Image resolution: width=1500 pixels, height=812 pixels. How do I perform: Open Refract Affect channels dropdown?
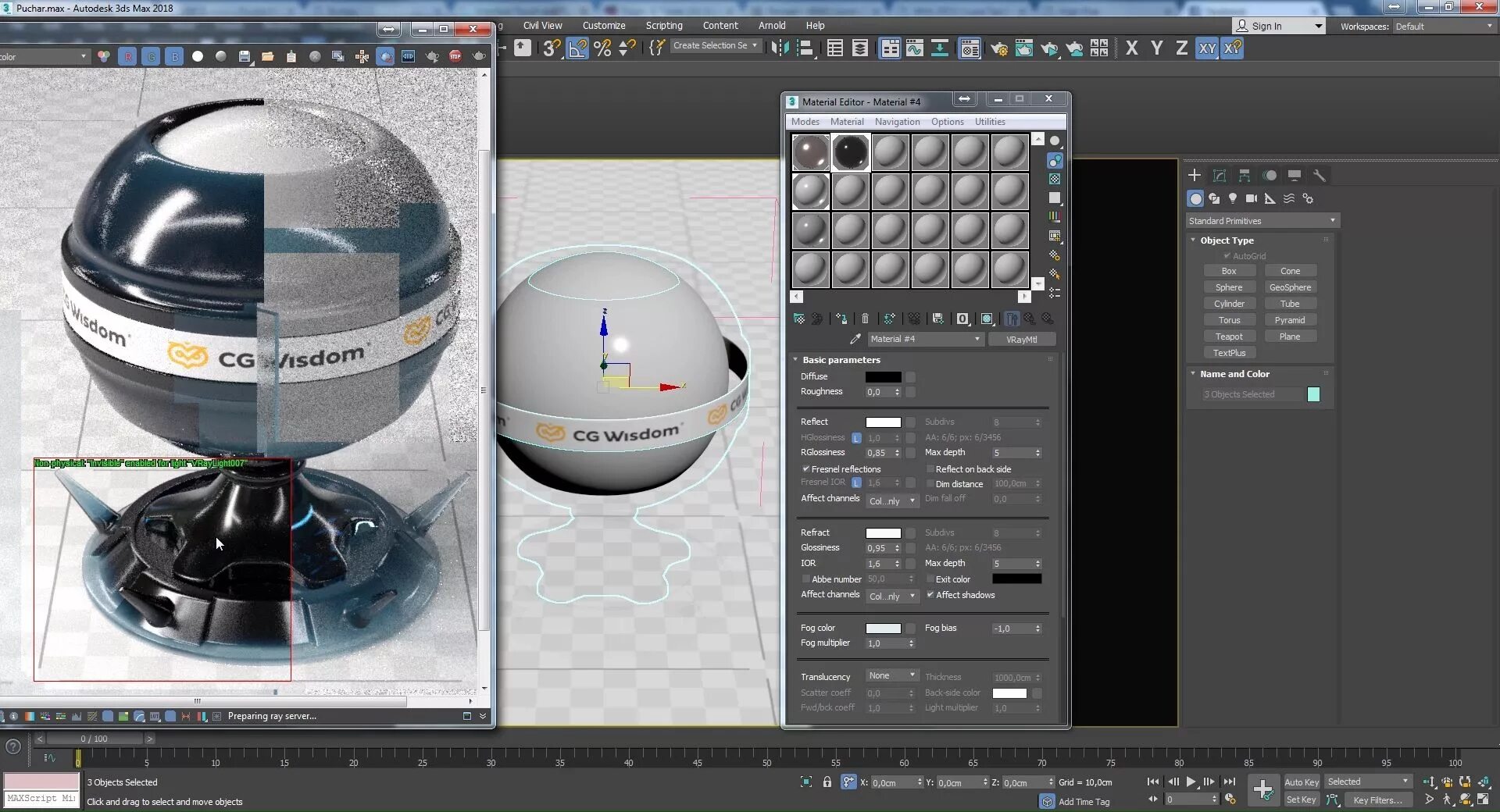(892, 597)
